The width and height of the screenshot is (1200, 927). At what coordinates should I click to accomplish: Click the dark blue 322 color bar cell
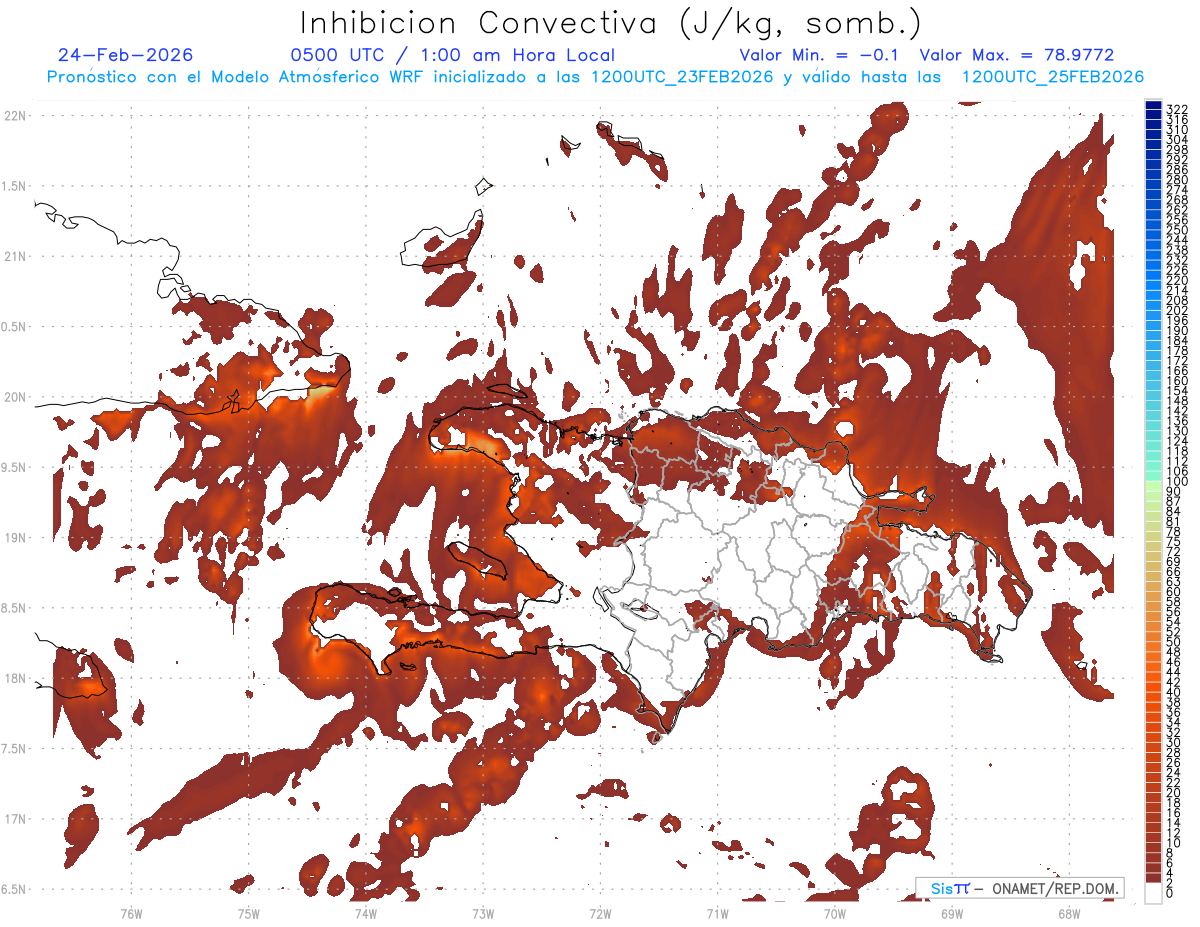pyautogui.click(x=1153, y=107)
